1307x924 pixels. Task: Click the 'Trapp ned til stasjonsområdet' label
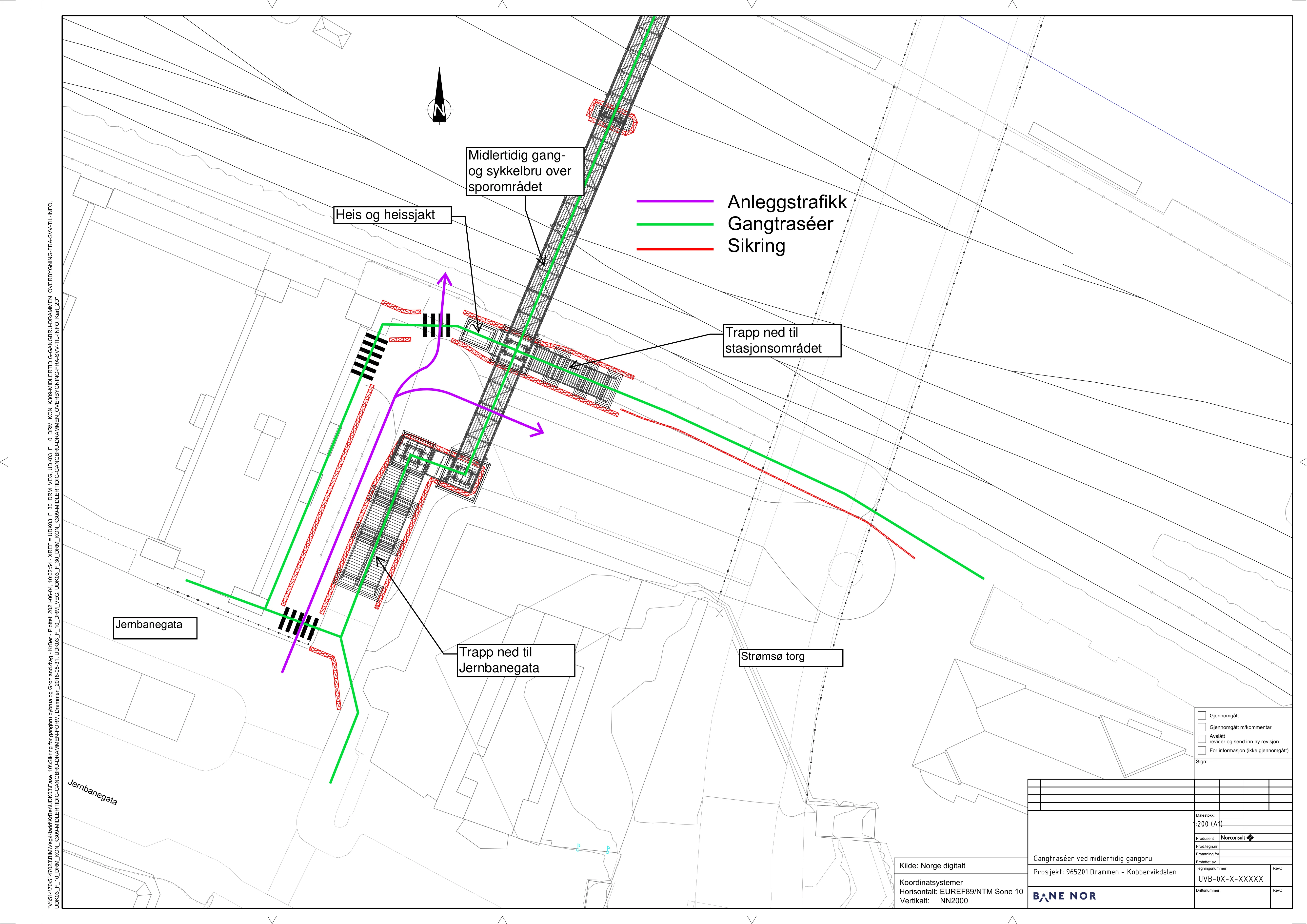tap(782, 340)
